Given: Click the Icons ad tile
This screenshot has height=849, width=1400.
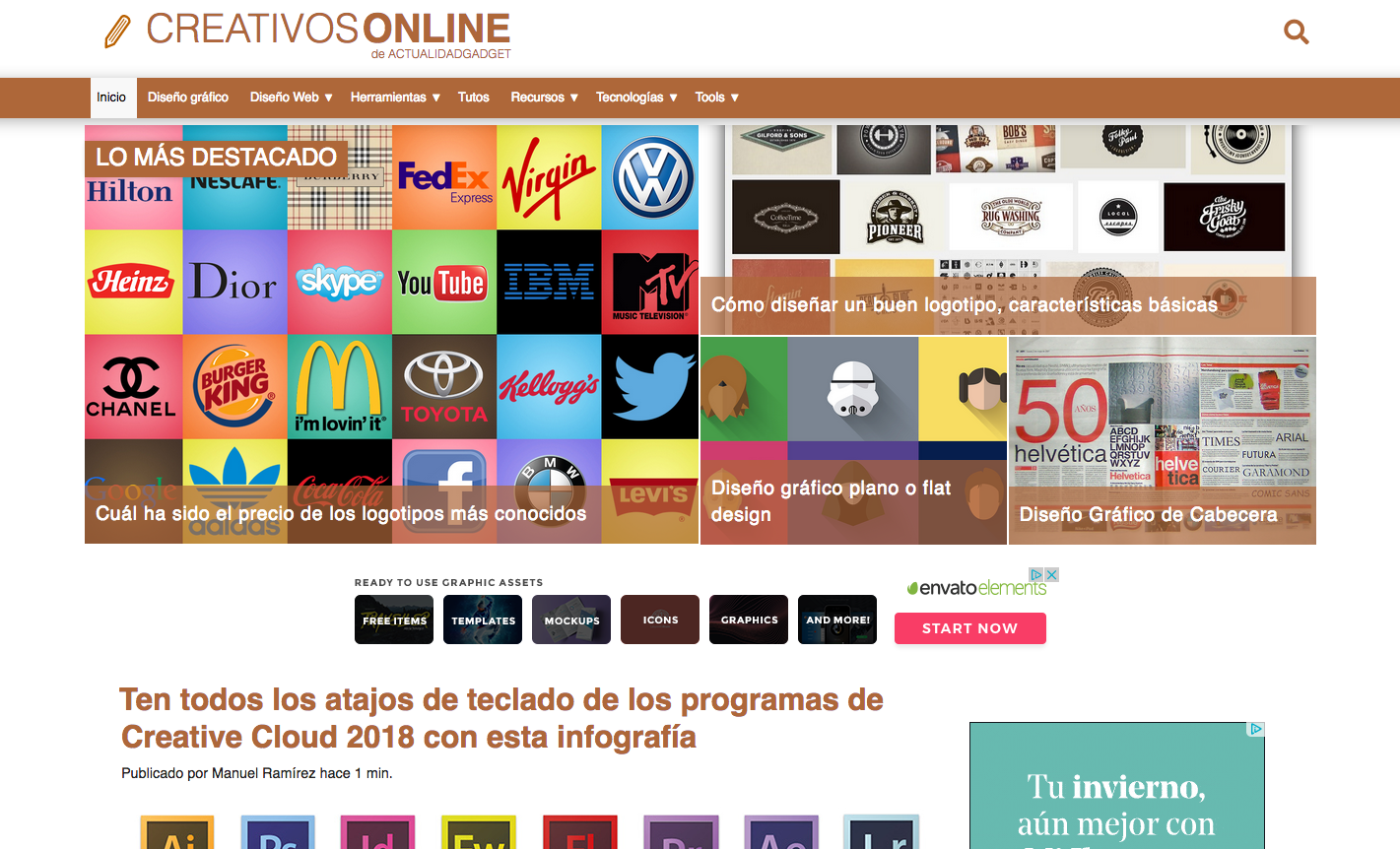Looking at the screenshot, I should (x=660, y=620).
